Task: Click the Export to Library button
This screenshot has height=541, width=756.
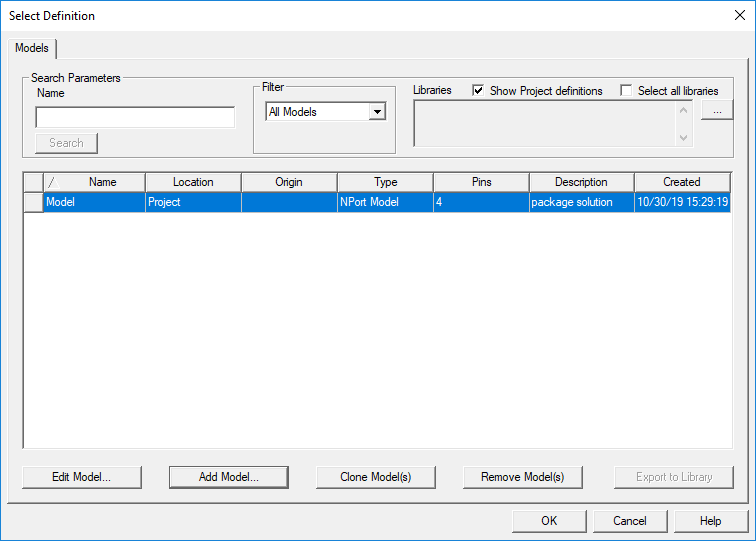Action: 674,477
